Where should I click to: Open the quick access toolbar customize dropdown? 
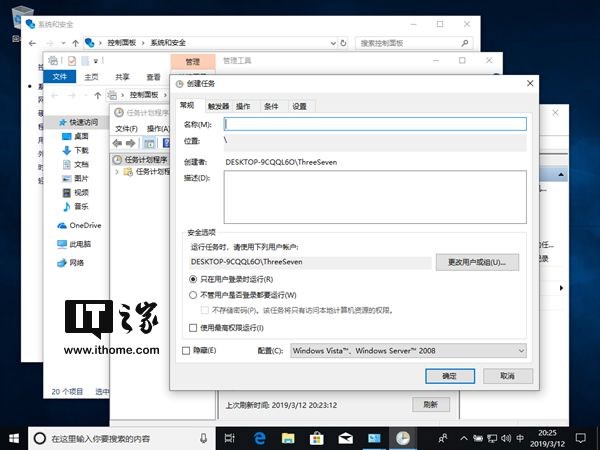(96, 61)
